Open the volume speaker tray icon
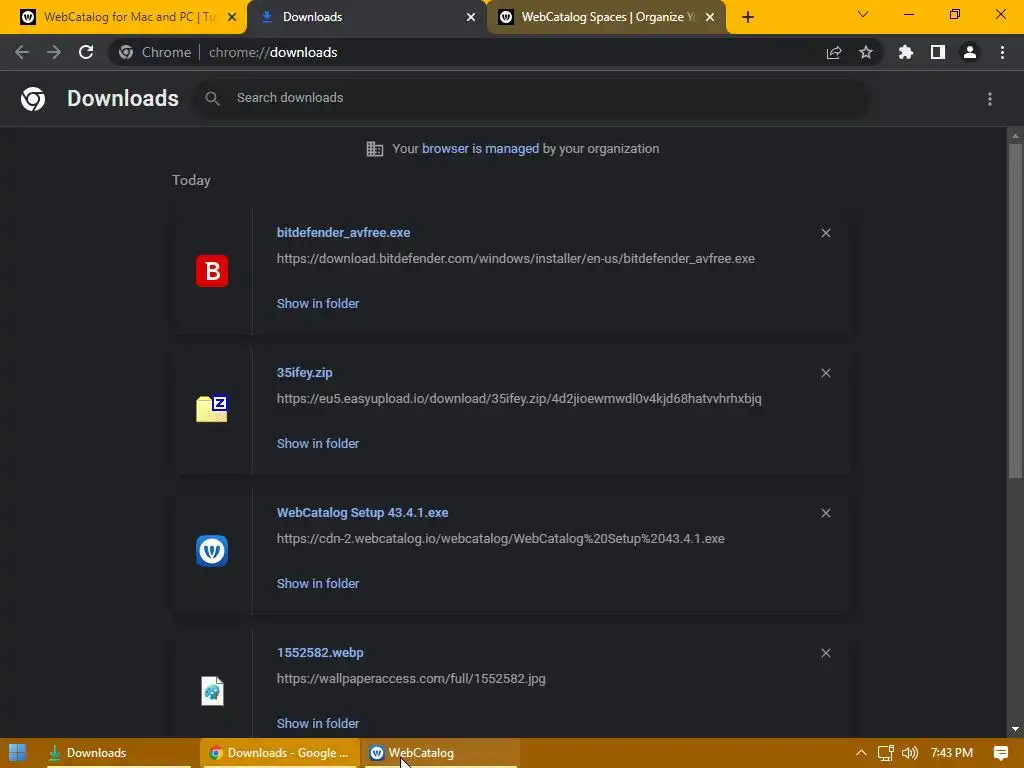 (x=910, y=753)
